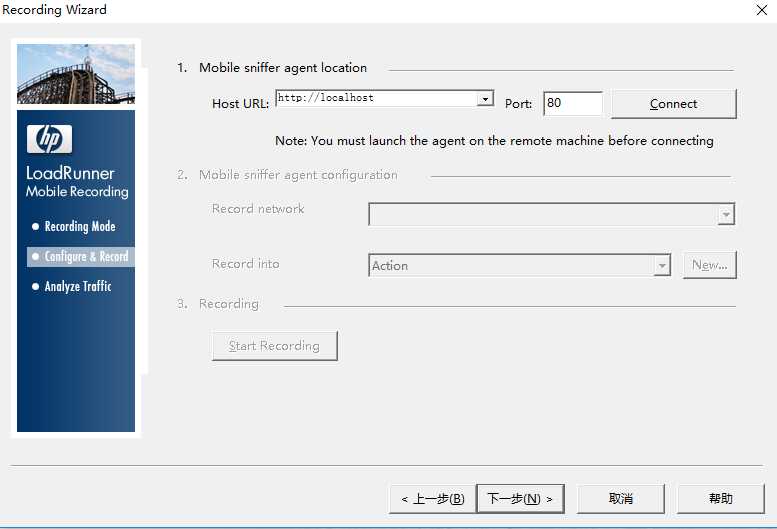Click the Record into label

(x=246, y=264)
